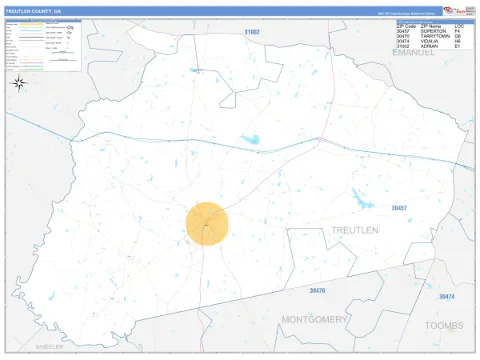The image size is (480, 360).
Task: Click the 31002 ZIP label on the map
Action: tap(252, 32)
